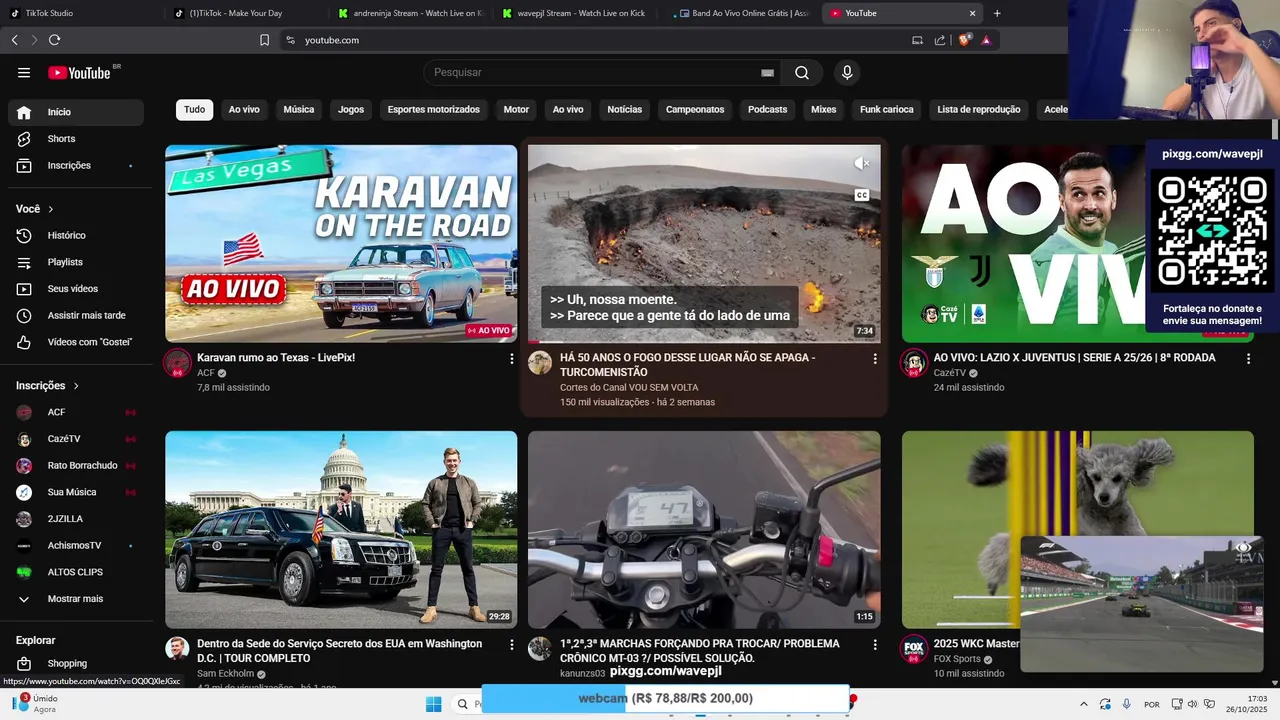1280x720 pixels.
Task: Show hidden system tray icons chevron
Action: 1083,704
